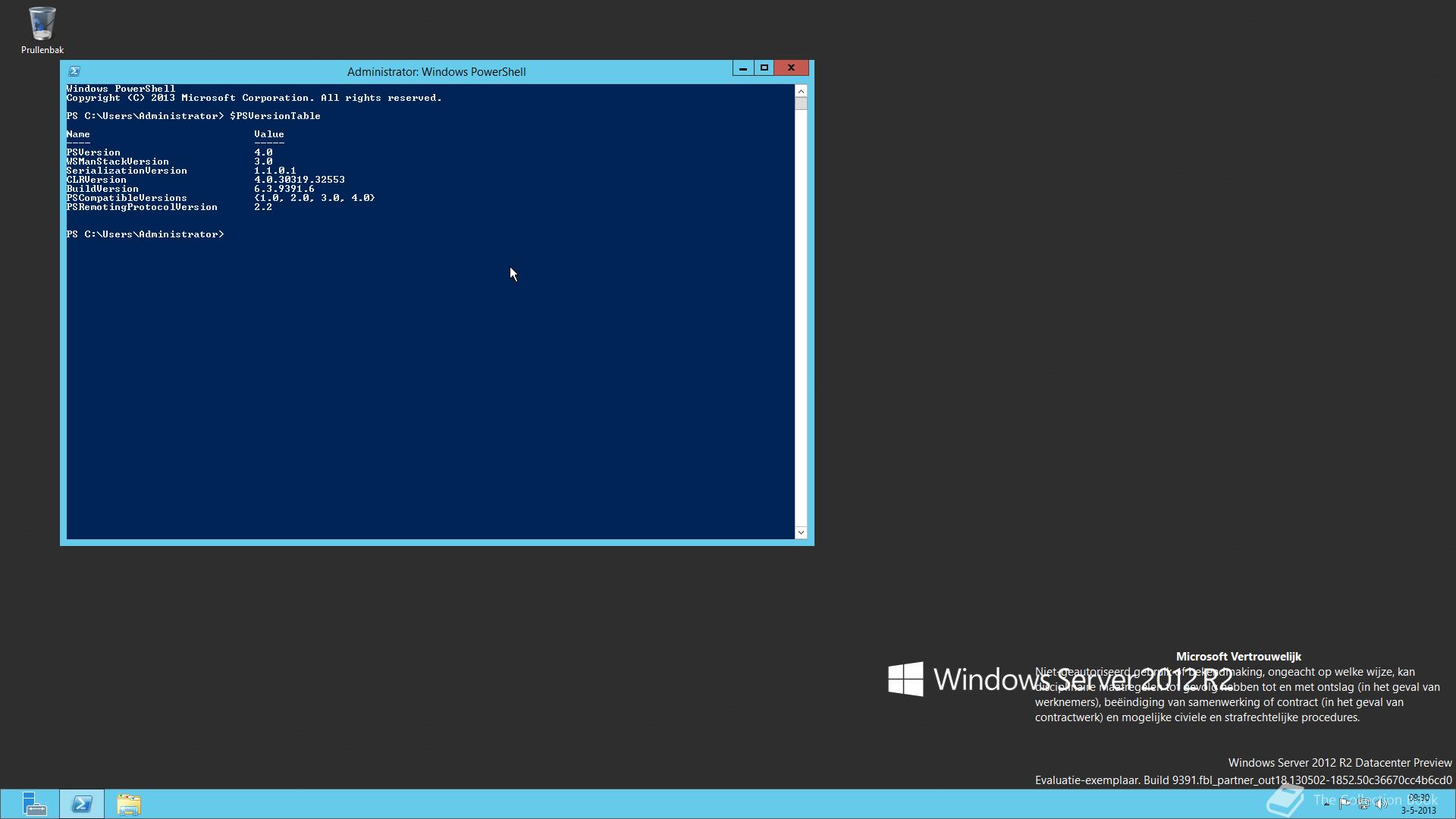Viewport: 1456px width, 819px height.
Task: Show hidden tray icons arrow
Action: pyautogui.click(x=1326, y=804)
